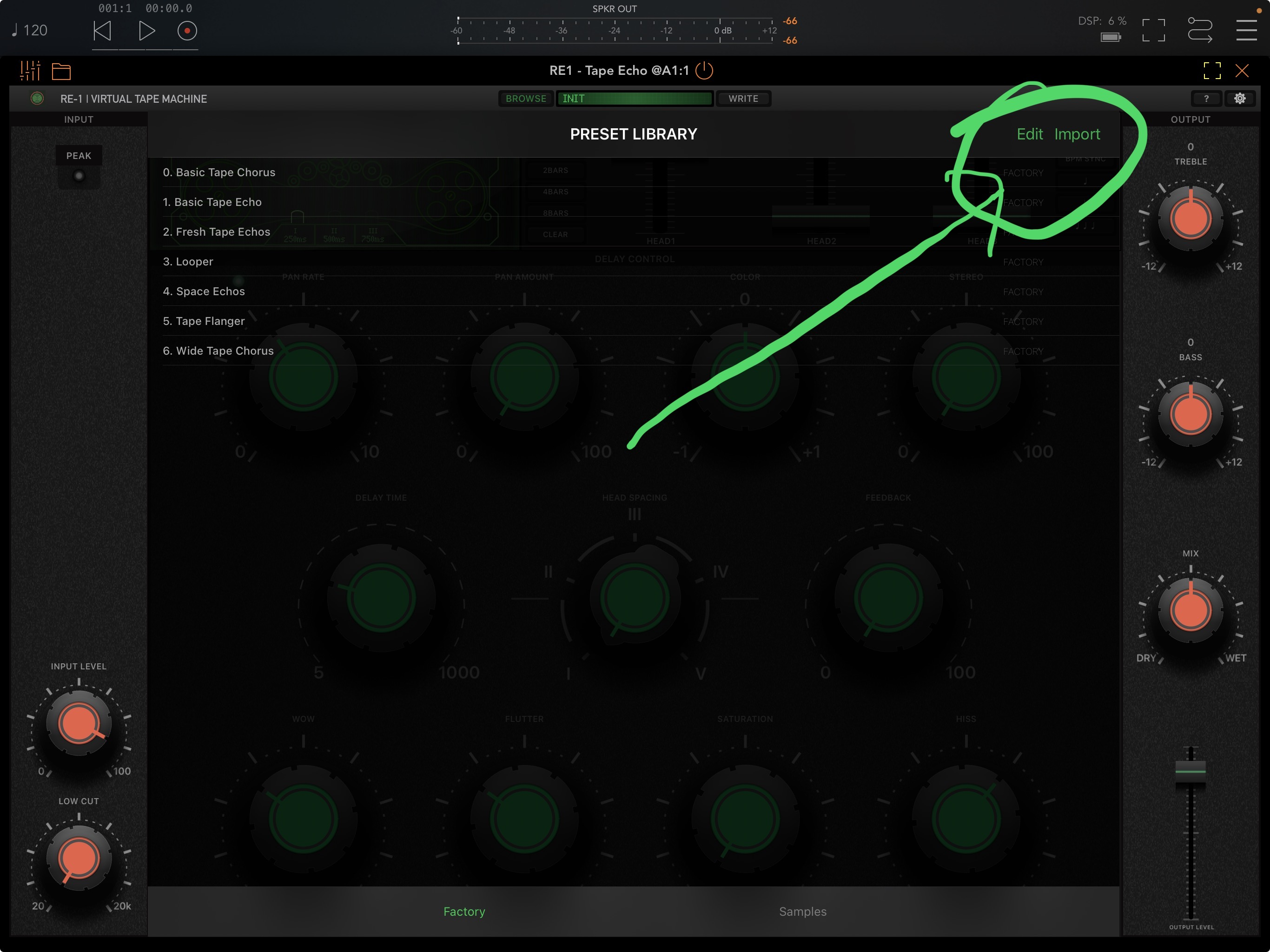This screenshot has width=1270, height=952.
Task: Click the question mark help button
Action: pyautogui.click(x=1206, y=99)
